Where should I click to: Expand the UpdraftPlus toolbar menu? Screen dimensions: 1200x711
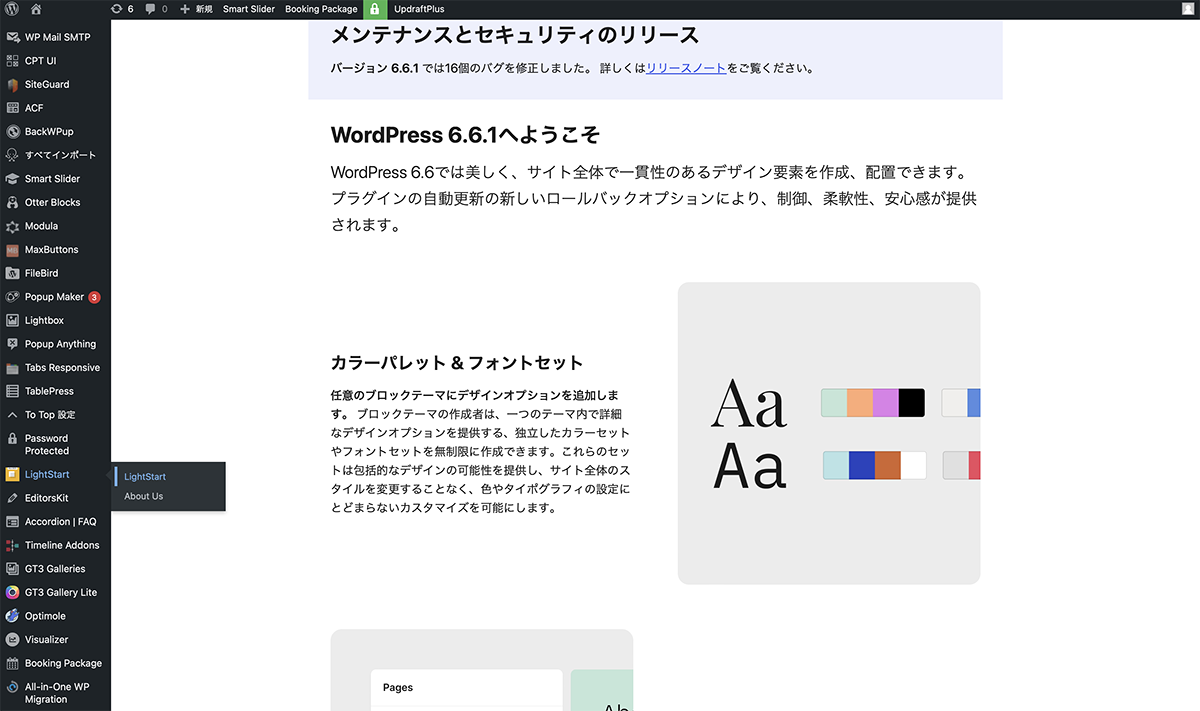pyautogui.click(x=419, y=9)
